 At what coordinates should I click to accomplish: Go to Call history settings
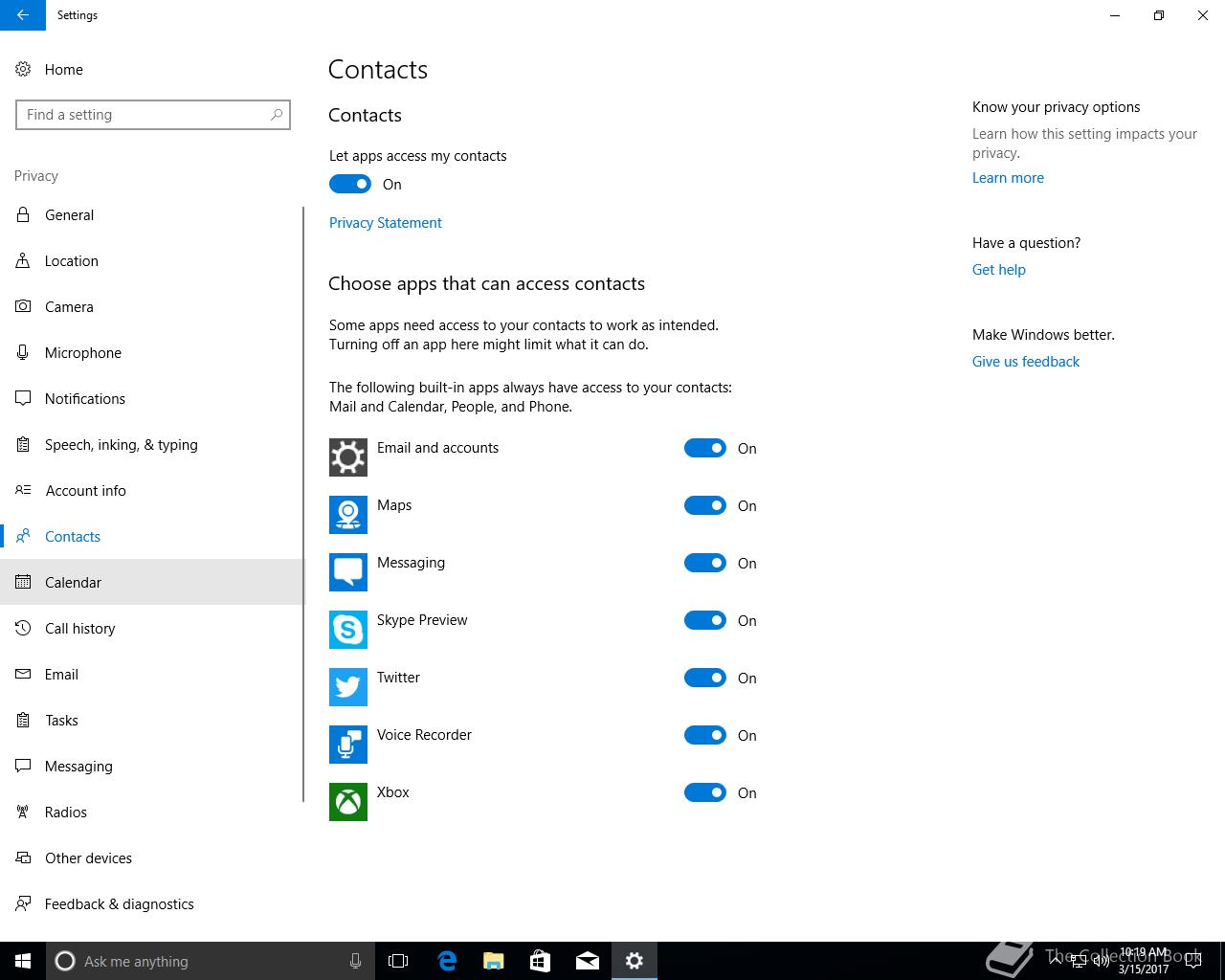(79, 628)
